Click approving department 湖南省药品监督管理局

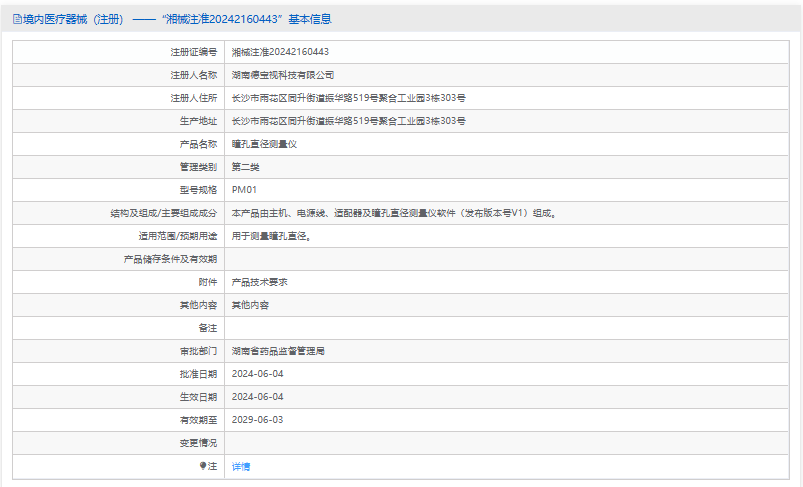(278, 351)
